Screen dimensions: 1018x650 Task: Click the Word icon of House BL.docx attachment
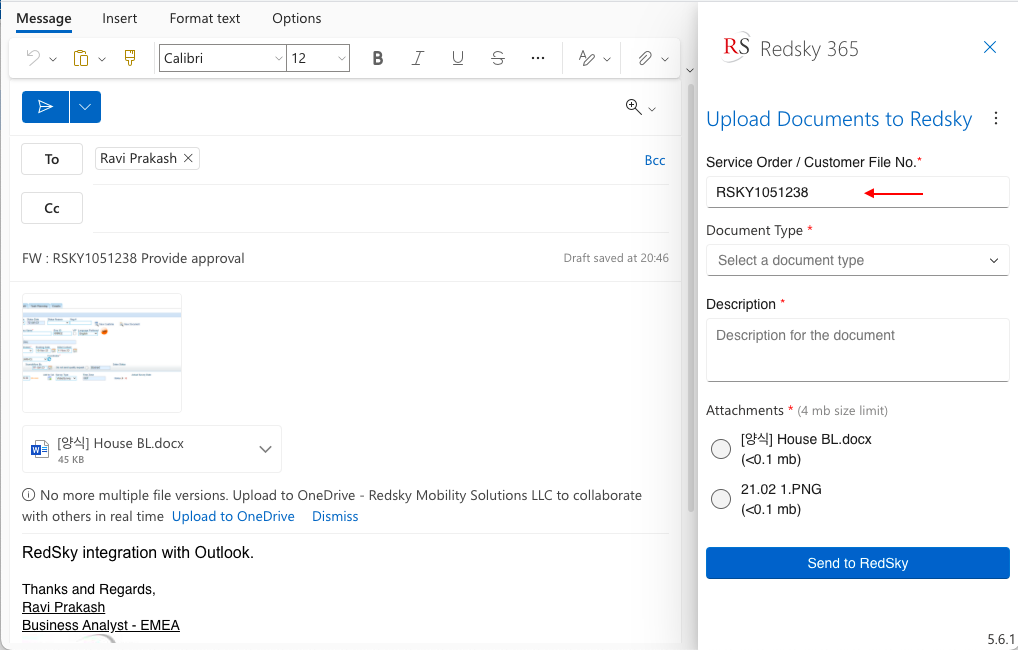pos(40,449)
